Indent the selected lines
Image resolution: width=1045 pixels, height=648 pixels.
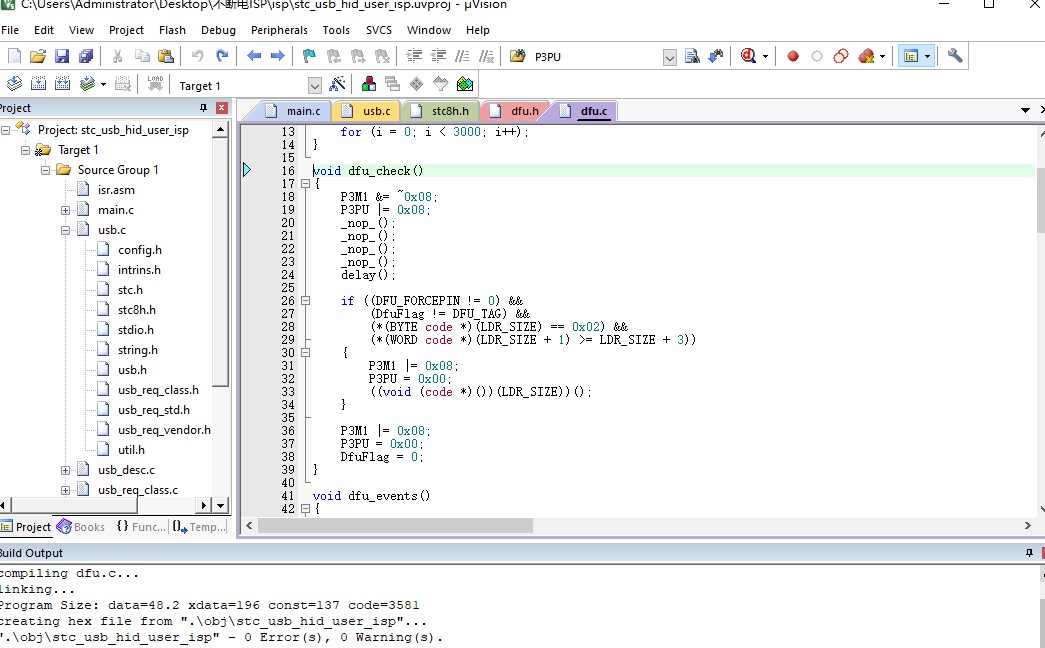[414, 57]
